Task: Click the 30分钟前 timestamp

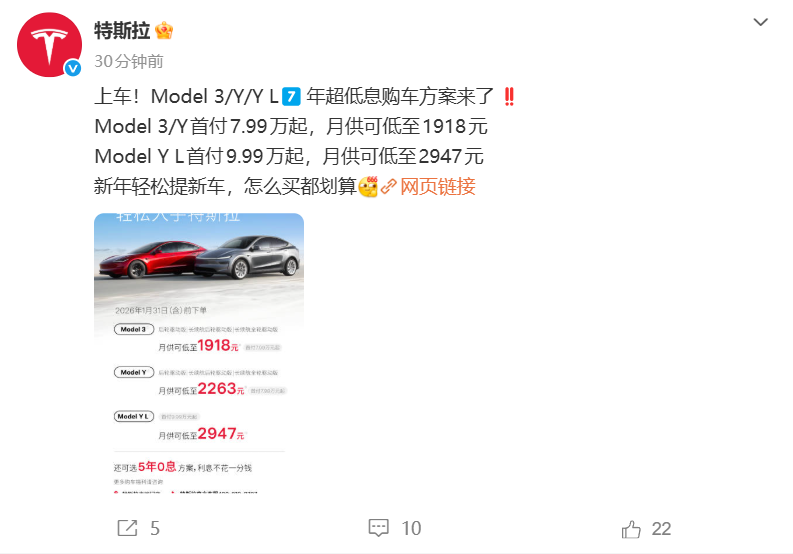Action: (128, 62)
